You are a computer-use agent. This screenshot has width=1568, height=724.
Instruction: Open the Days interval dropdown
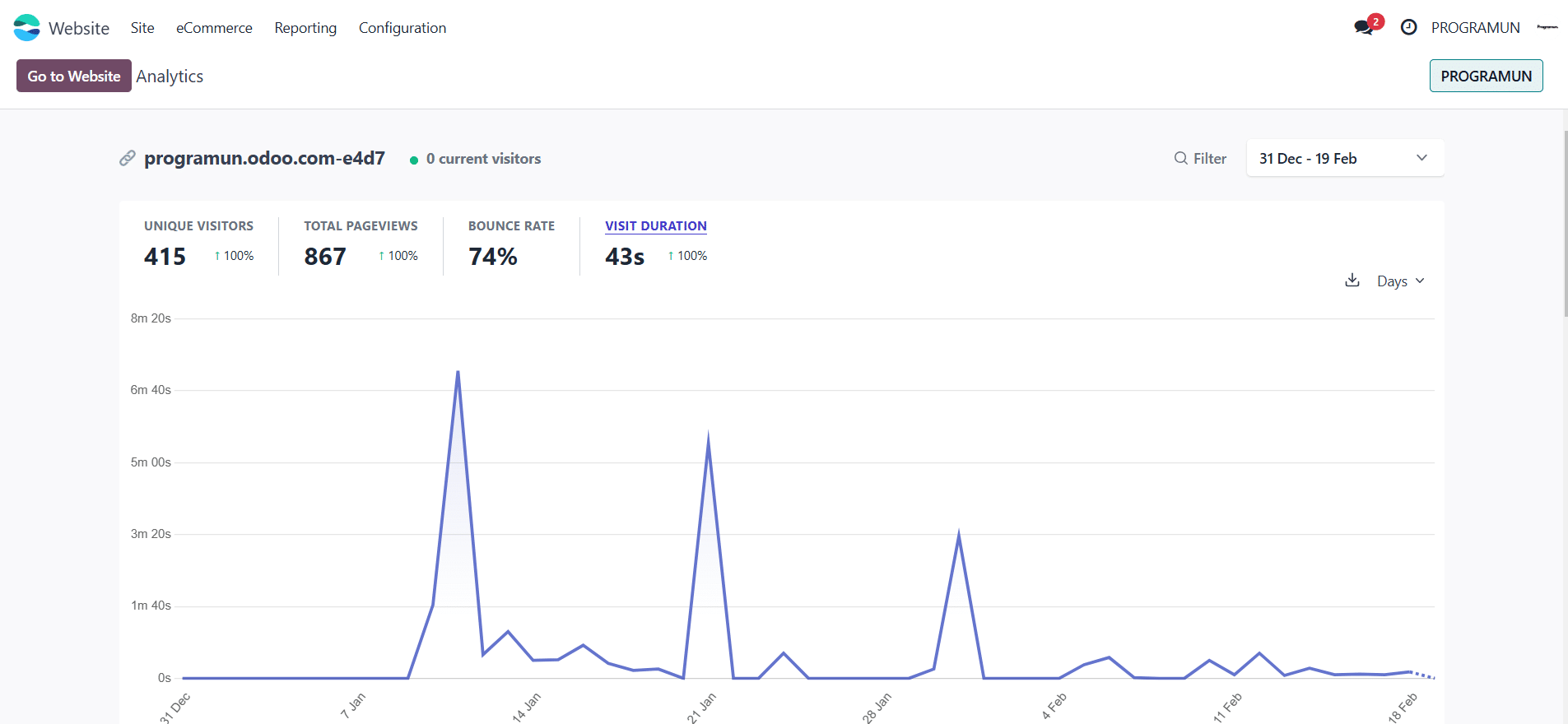point(1400,281)
